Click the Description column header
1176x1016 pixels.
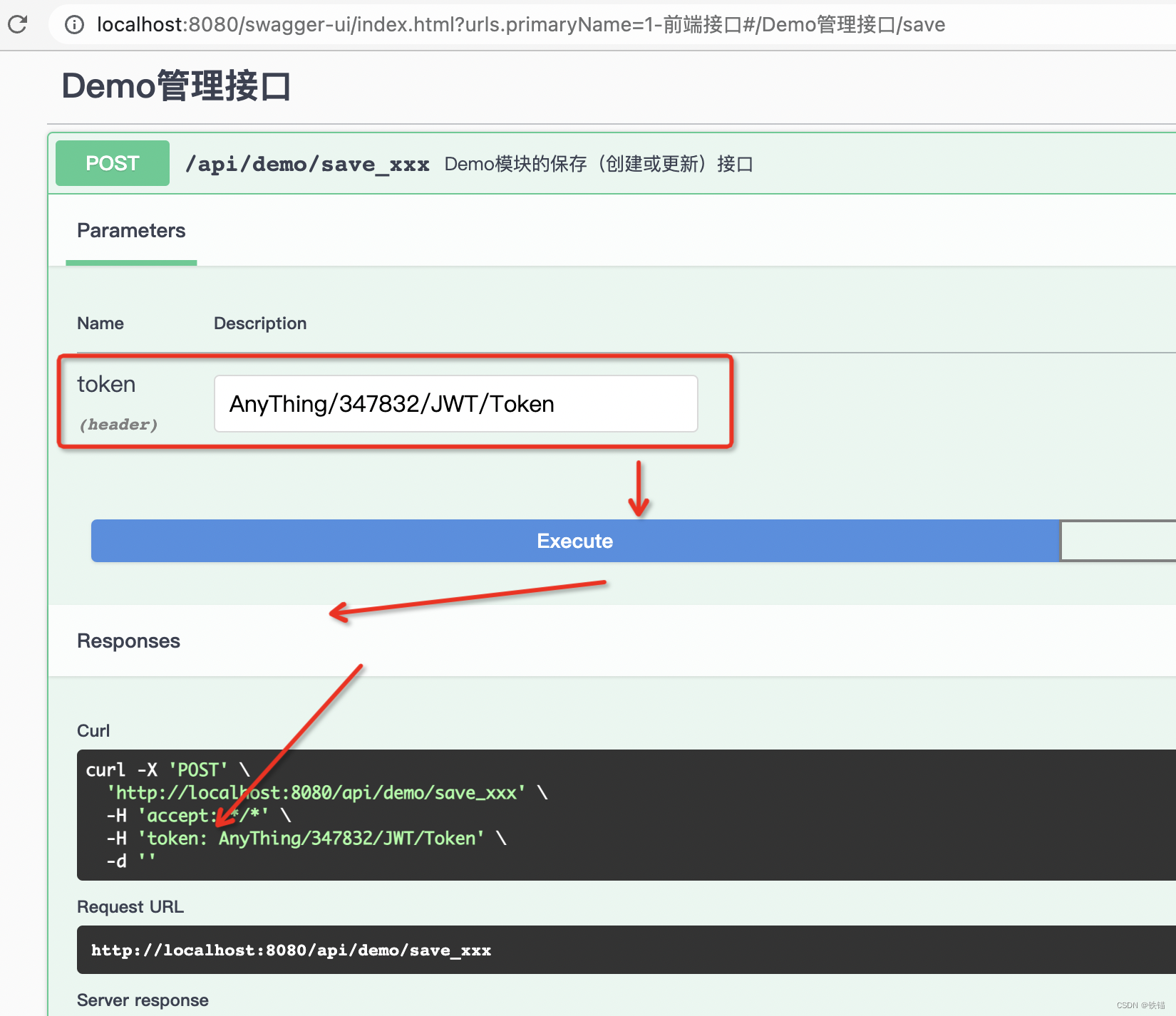(x=260, y=323)
